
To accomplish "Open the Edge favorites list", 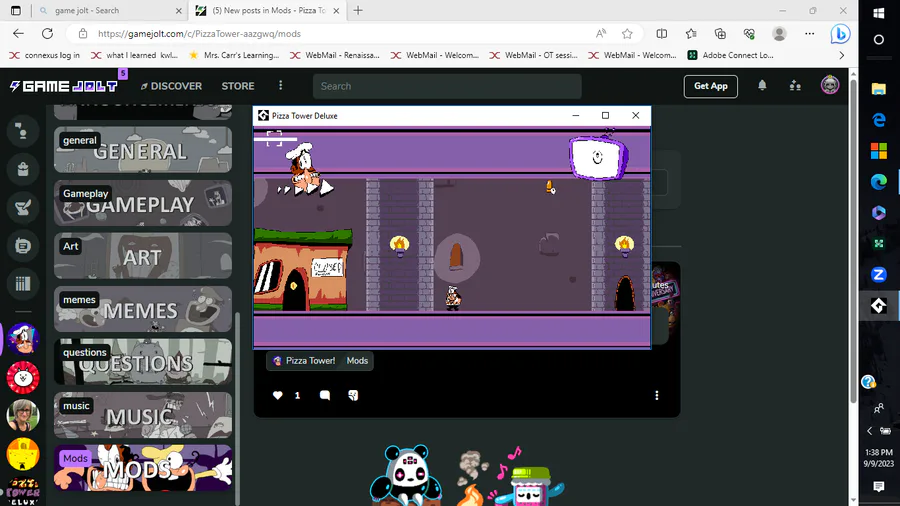I will (x=691, y=34).
